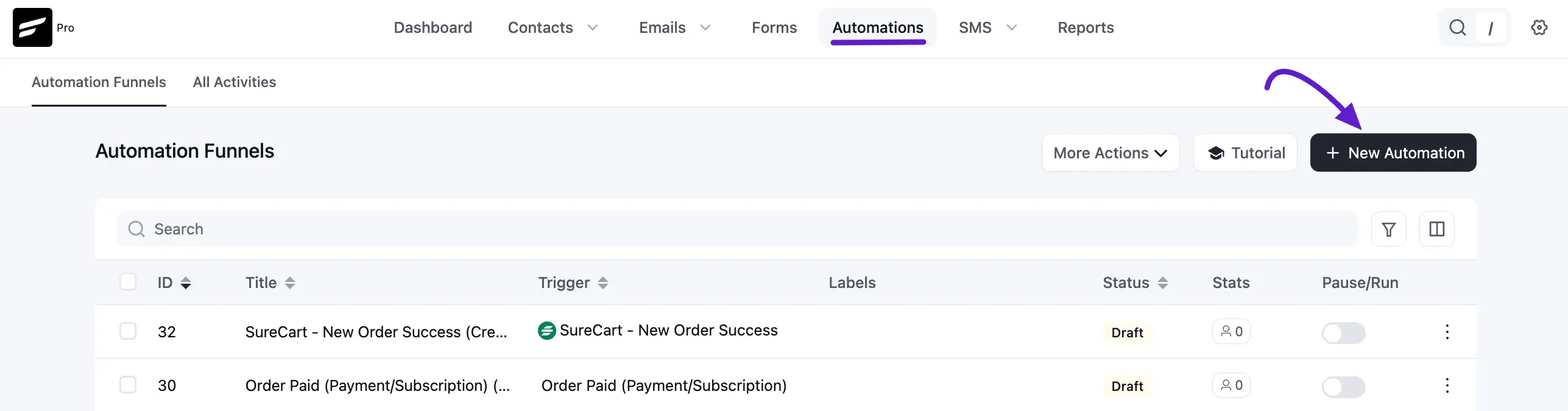Open three-dot menu for automation 32
This screenshot has height=411, width=1568.
tap(1447, 332)
